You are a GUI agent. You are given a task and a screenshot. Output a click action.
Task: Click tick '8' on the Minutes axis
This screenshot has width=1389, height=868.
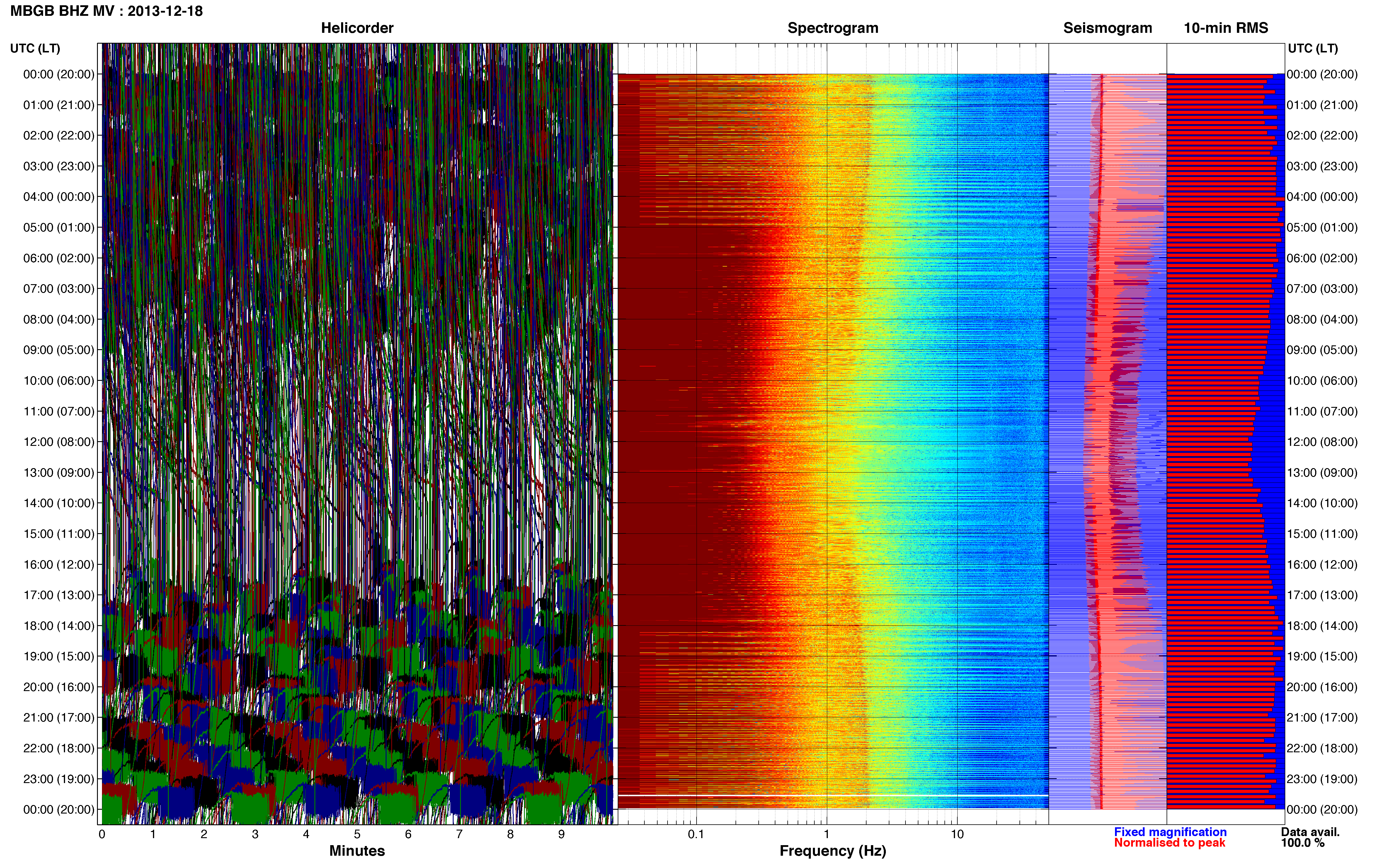pyautogui.click(x=510, y=834)
